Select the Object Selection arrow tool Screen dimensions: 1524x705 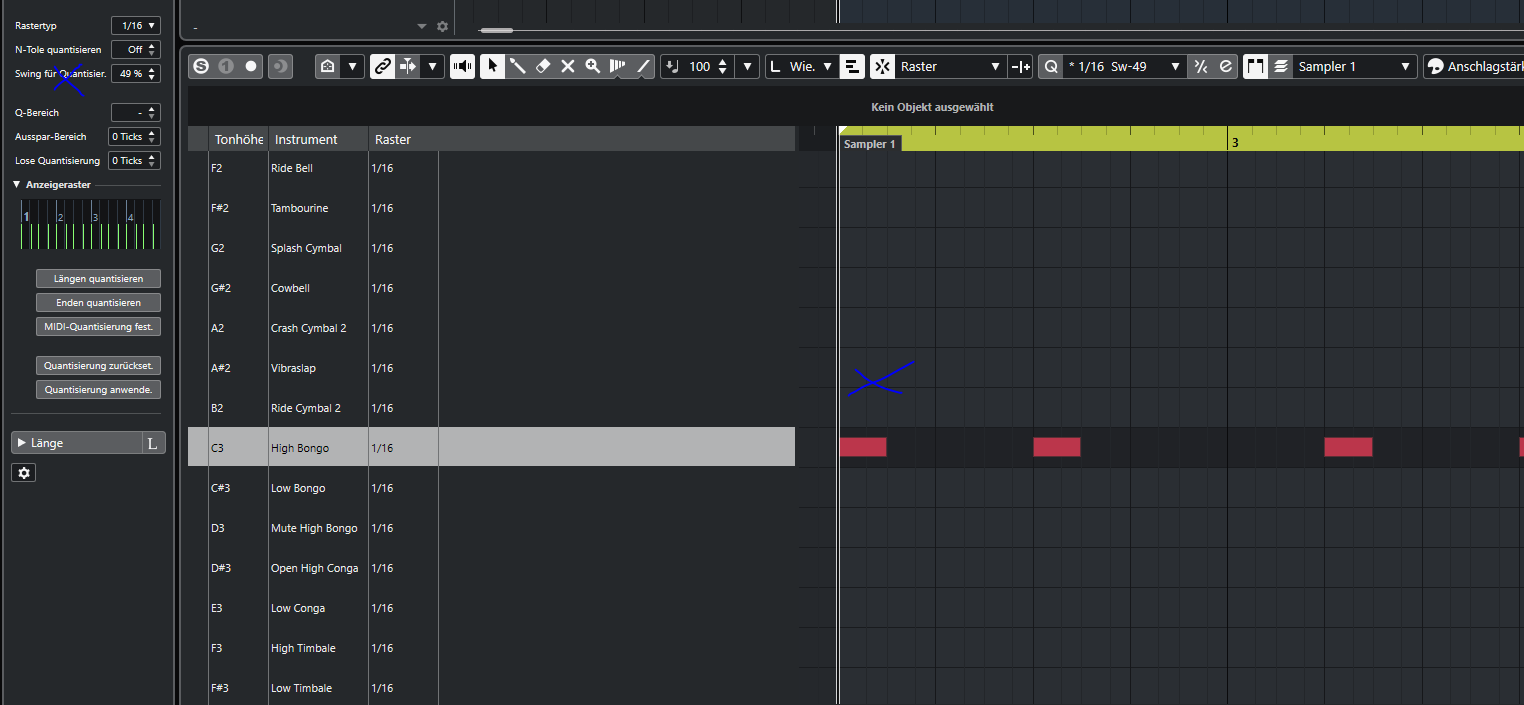click(492, 66)
